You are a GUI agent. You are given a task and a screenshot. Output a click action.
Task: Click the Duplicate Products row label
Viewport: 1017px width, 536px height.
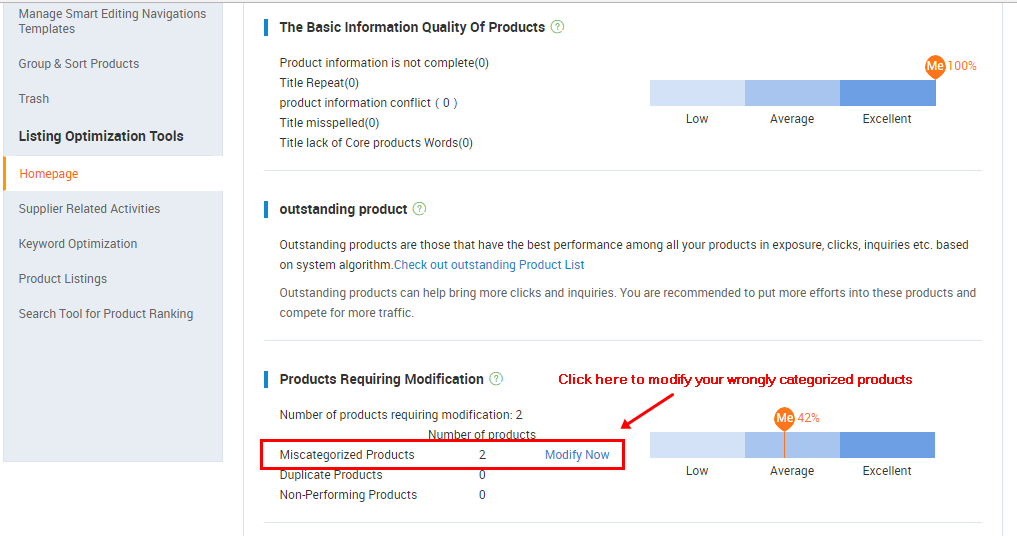331,475
